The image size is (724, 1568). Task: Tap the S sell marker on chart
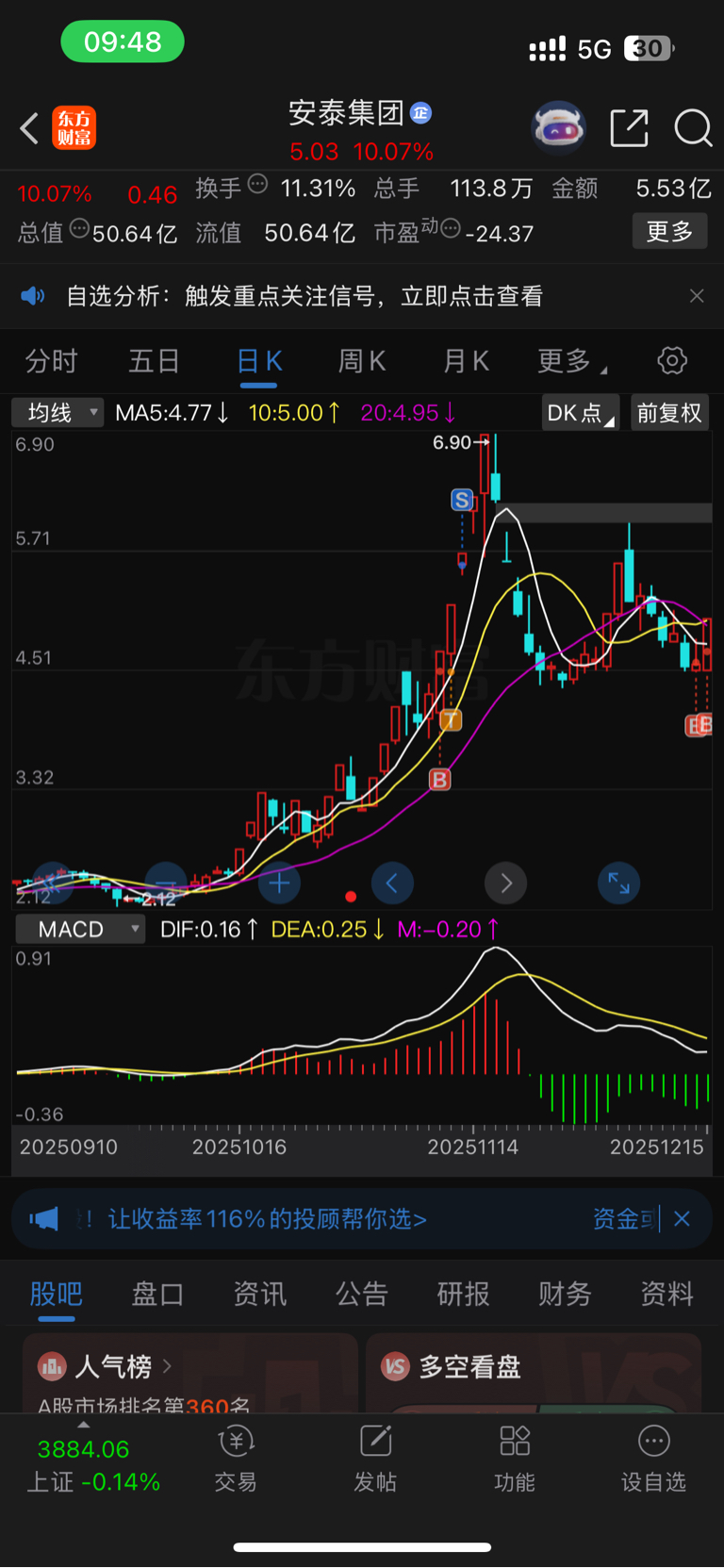click(x=462, y=500)
